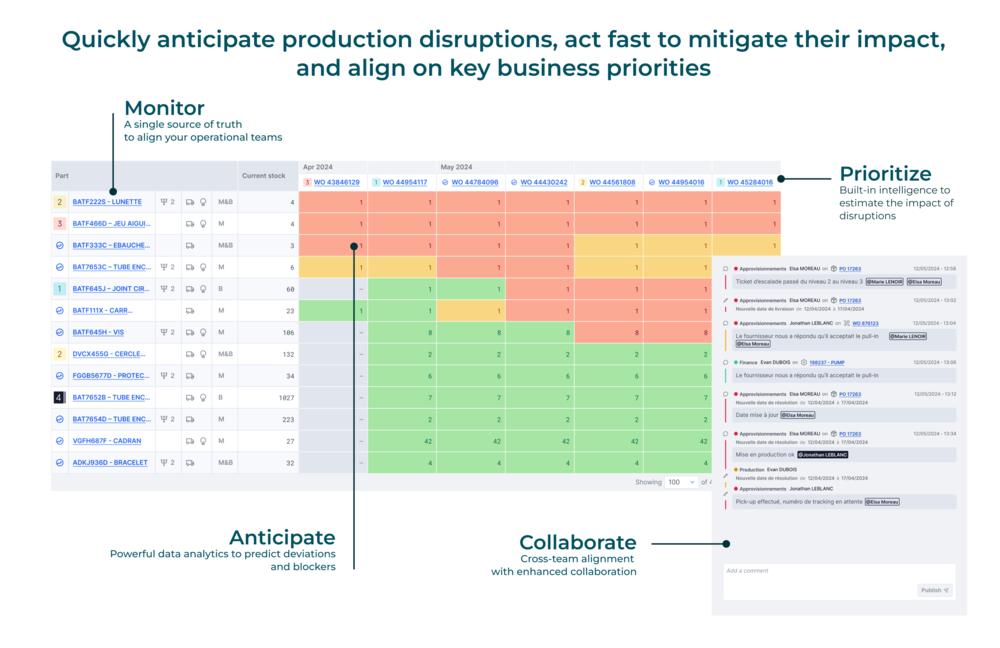Click the lightbulb icon on BATF466D row
Viewport: 1000px width, 648px height.
pyautogui.click(x=202, y=223)
